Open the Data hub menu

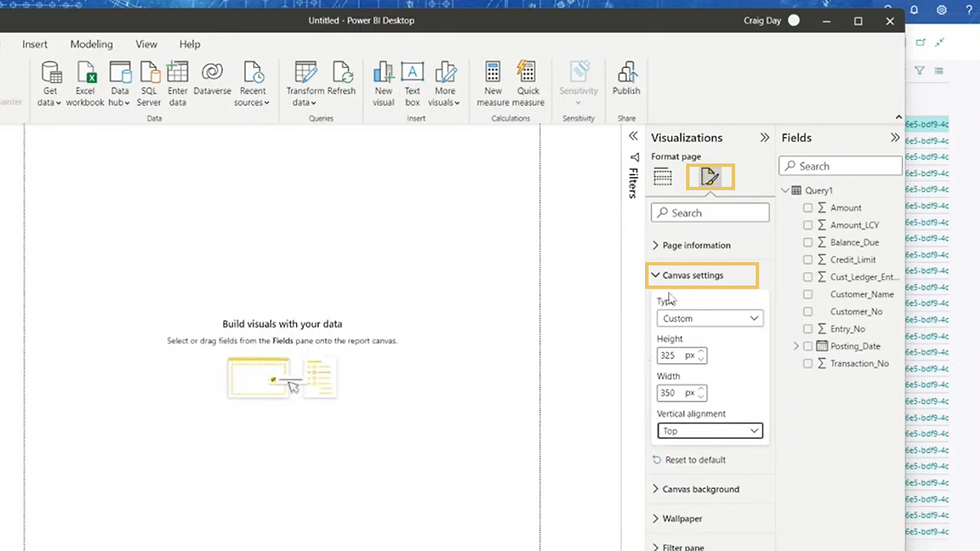pyautogui.click(x=119, y=84)
